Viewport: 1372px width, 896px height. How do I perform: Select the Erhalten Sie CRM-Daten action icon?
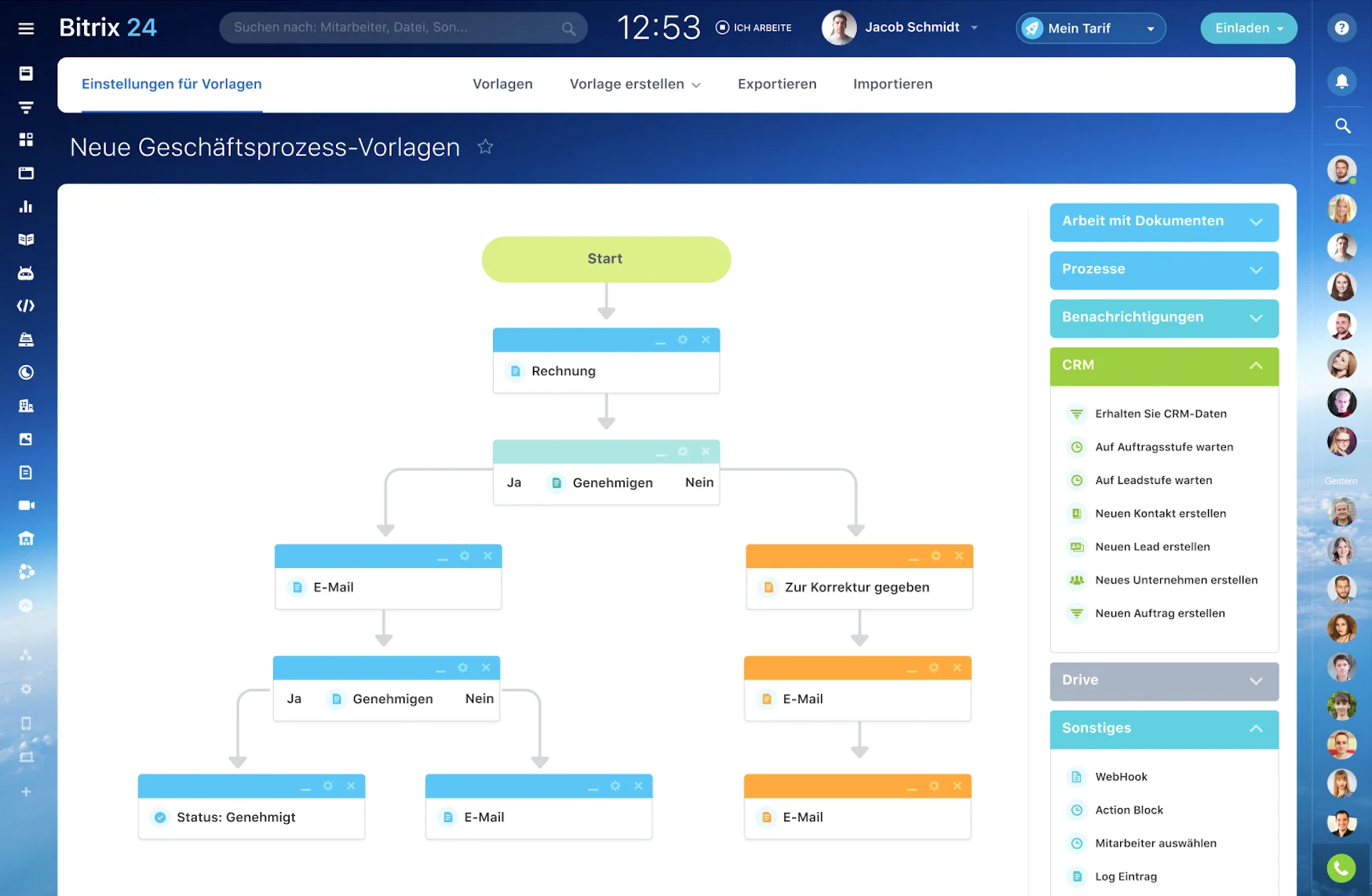tap(1076, 413)
